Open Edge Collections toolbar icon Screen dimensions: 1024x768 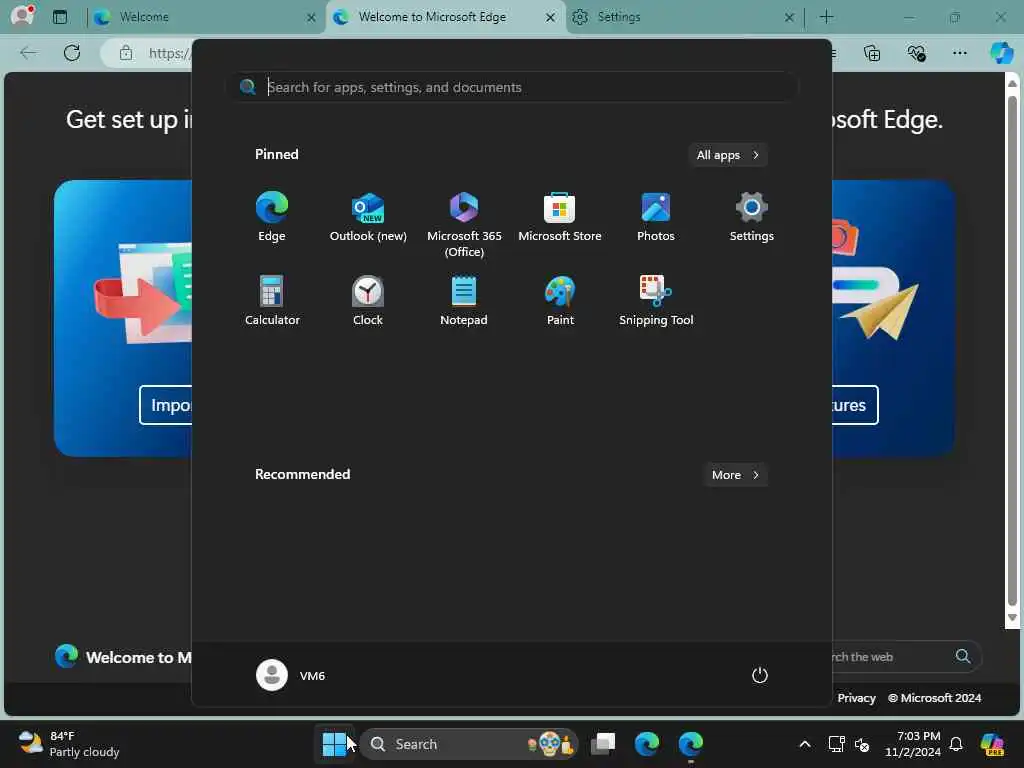click(872, 53)
